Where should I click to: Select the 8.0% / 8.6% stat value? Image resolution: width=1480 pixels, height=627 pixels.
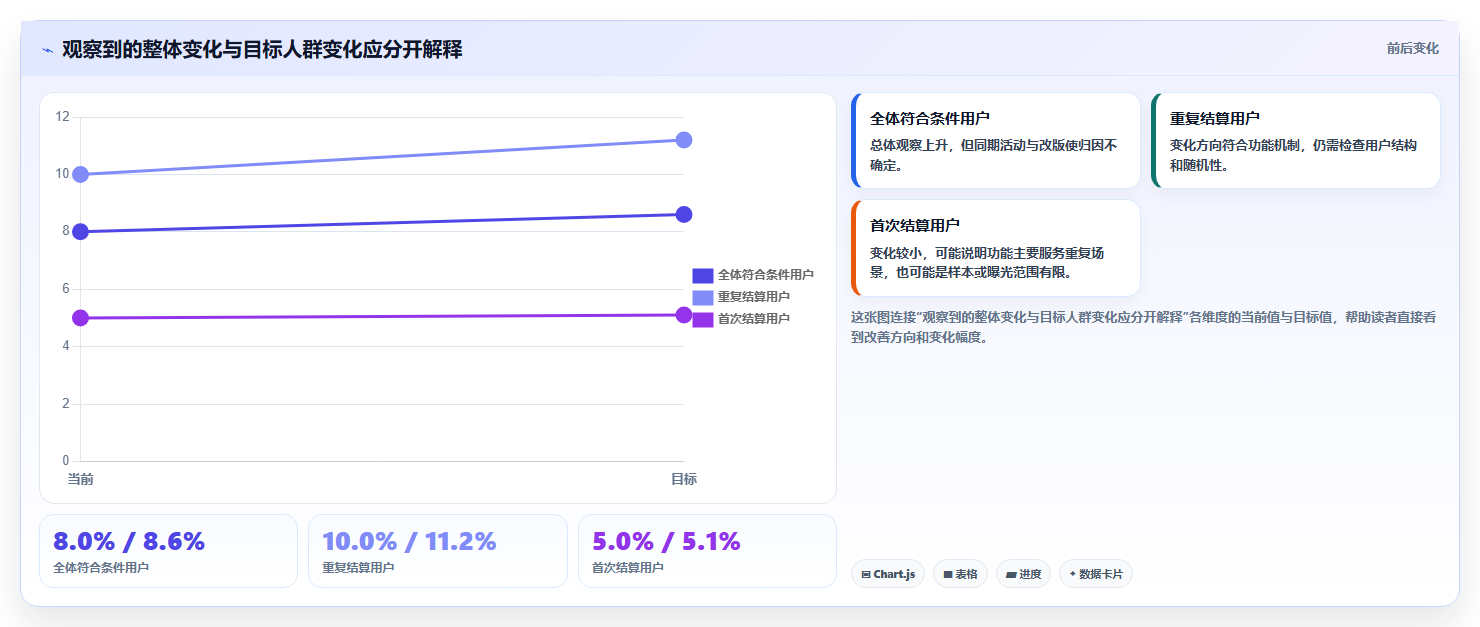pyautogui.click(x=129, y=542)
